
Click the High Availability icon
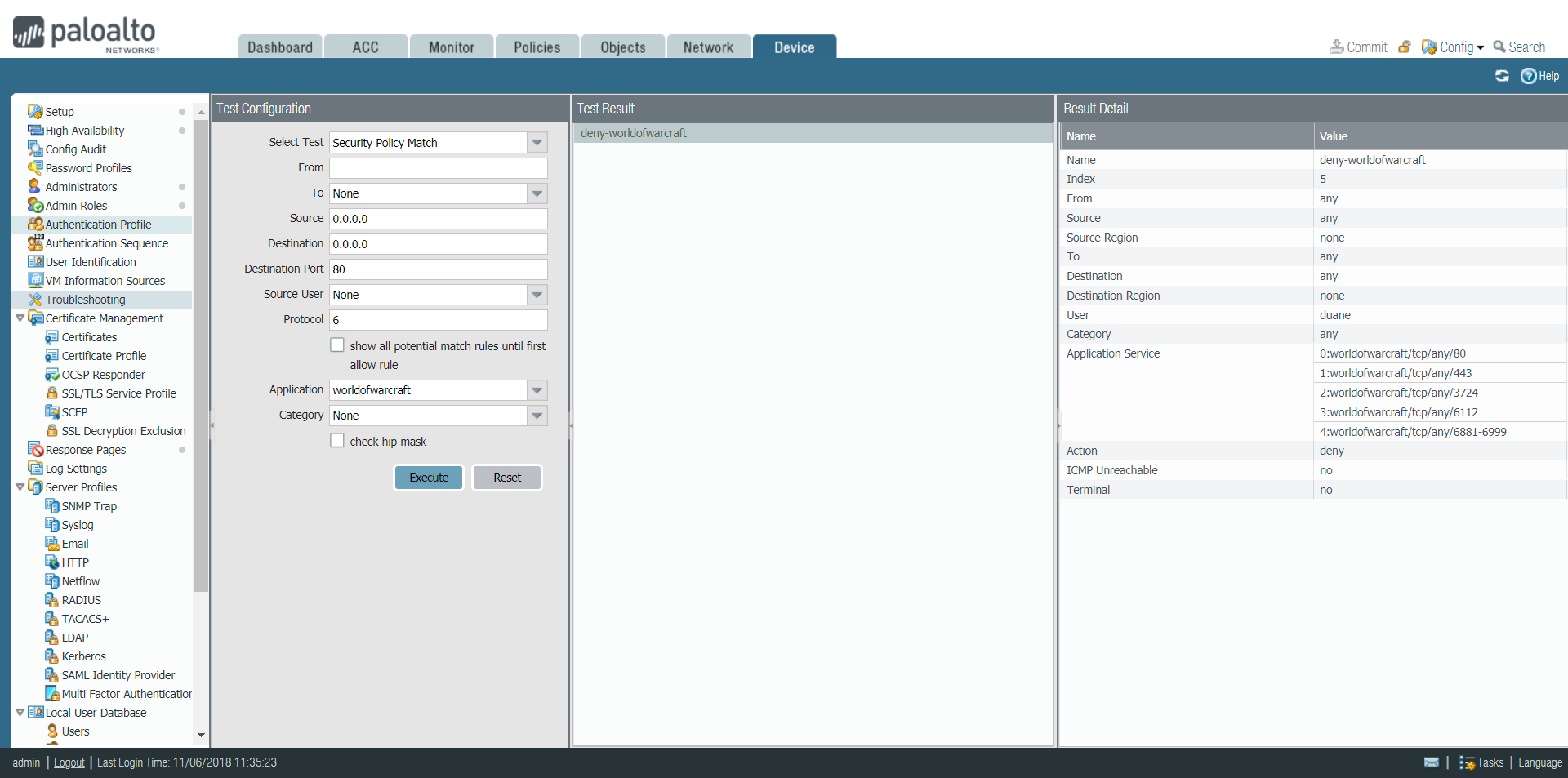tap(35, 130)
